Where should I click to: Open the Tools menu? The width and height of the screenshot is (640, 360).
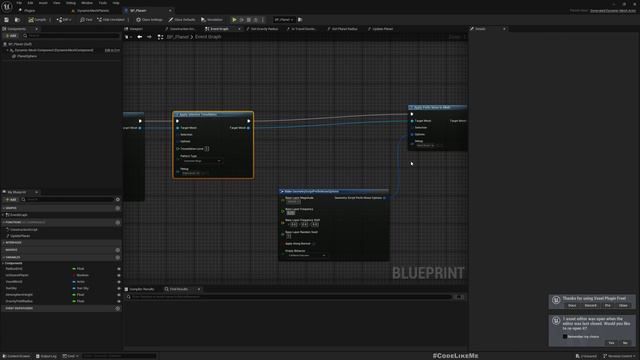(x=102, y=3)
